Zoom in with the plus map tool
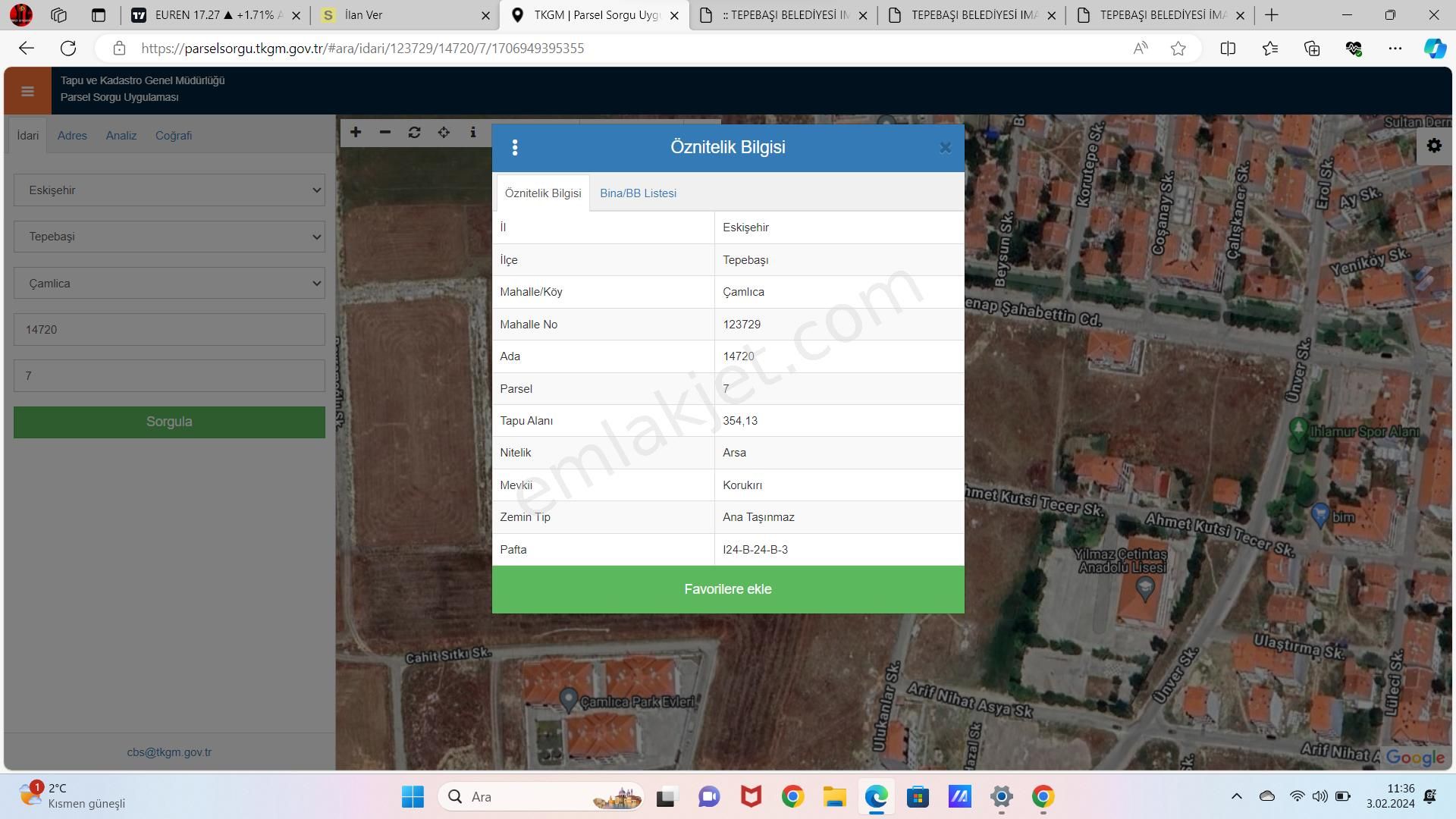This screenshot has width=1456, height=819. [x=356, y=132]
